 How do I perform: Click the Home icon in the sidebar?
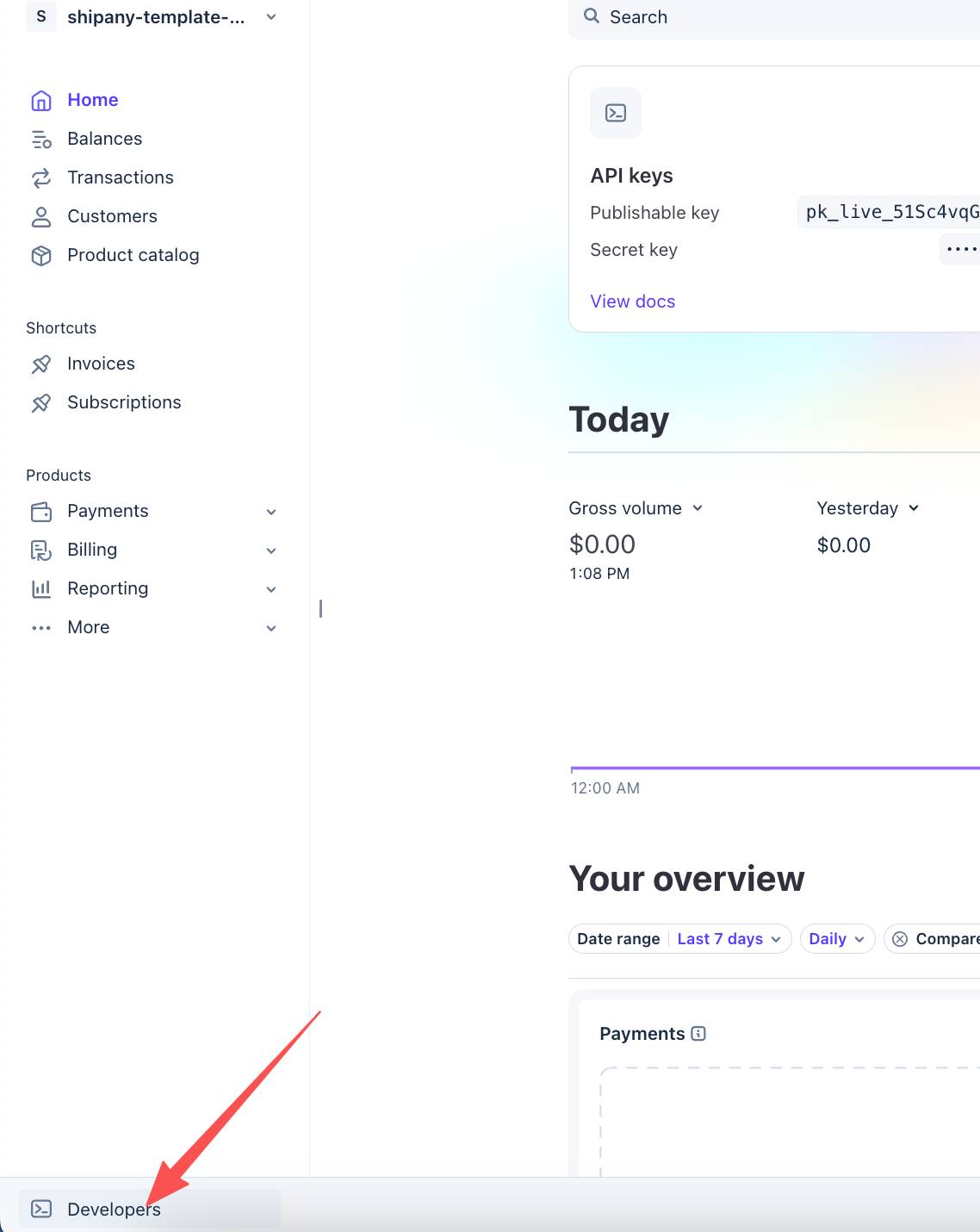[41, 101]
